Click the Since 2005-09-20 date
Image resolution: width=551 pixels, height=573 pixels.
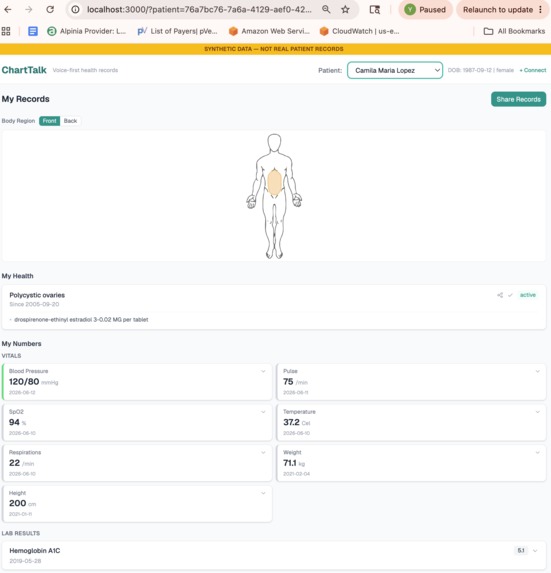34,304
